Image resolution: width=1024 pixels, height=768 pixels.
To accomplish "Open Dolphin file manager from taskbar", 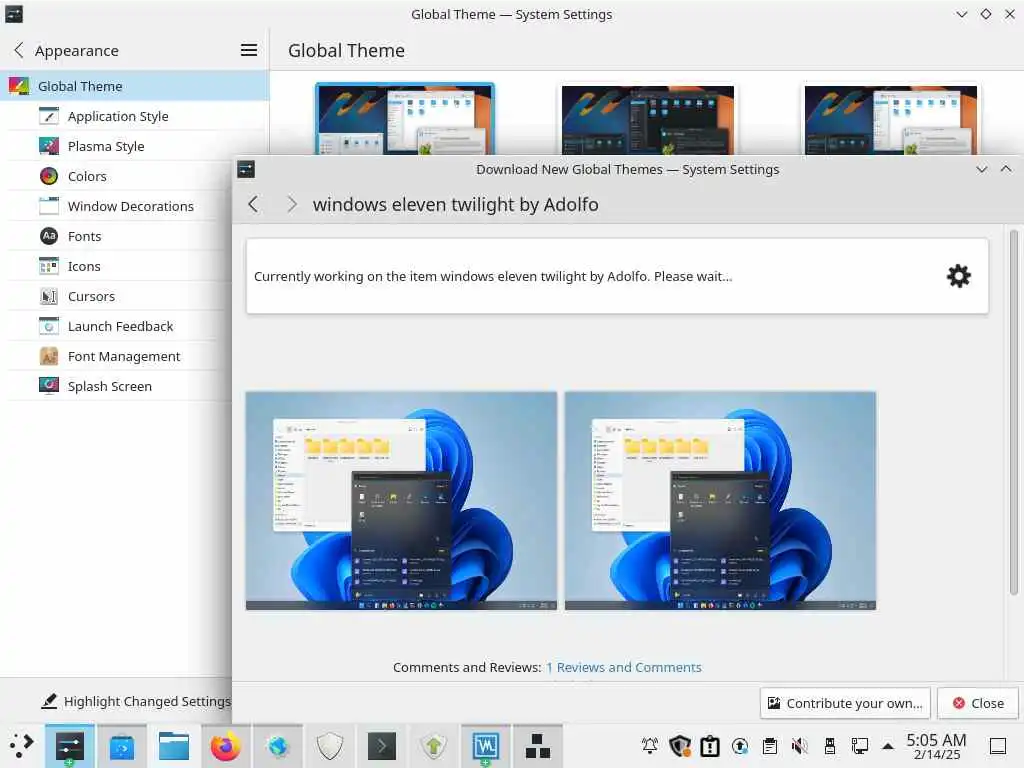I will 174,746.
